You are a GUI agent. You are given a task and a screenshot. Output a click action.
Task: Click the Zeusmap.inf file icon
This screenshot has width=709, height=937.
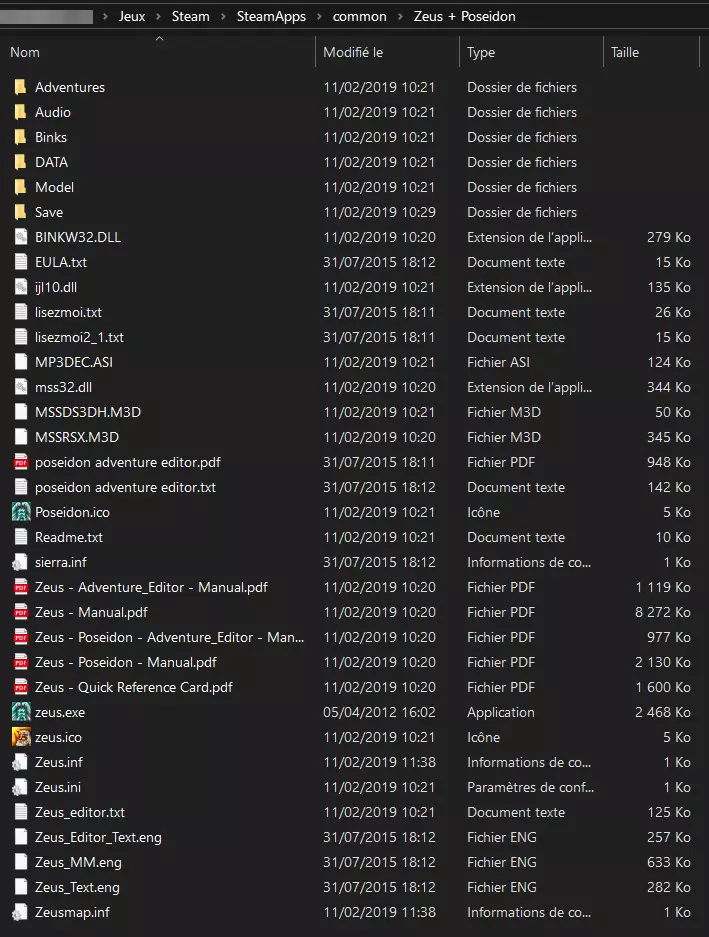(x=20, y=912)
